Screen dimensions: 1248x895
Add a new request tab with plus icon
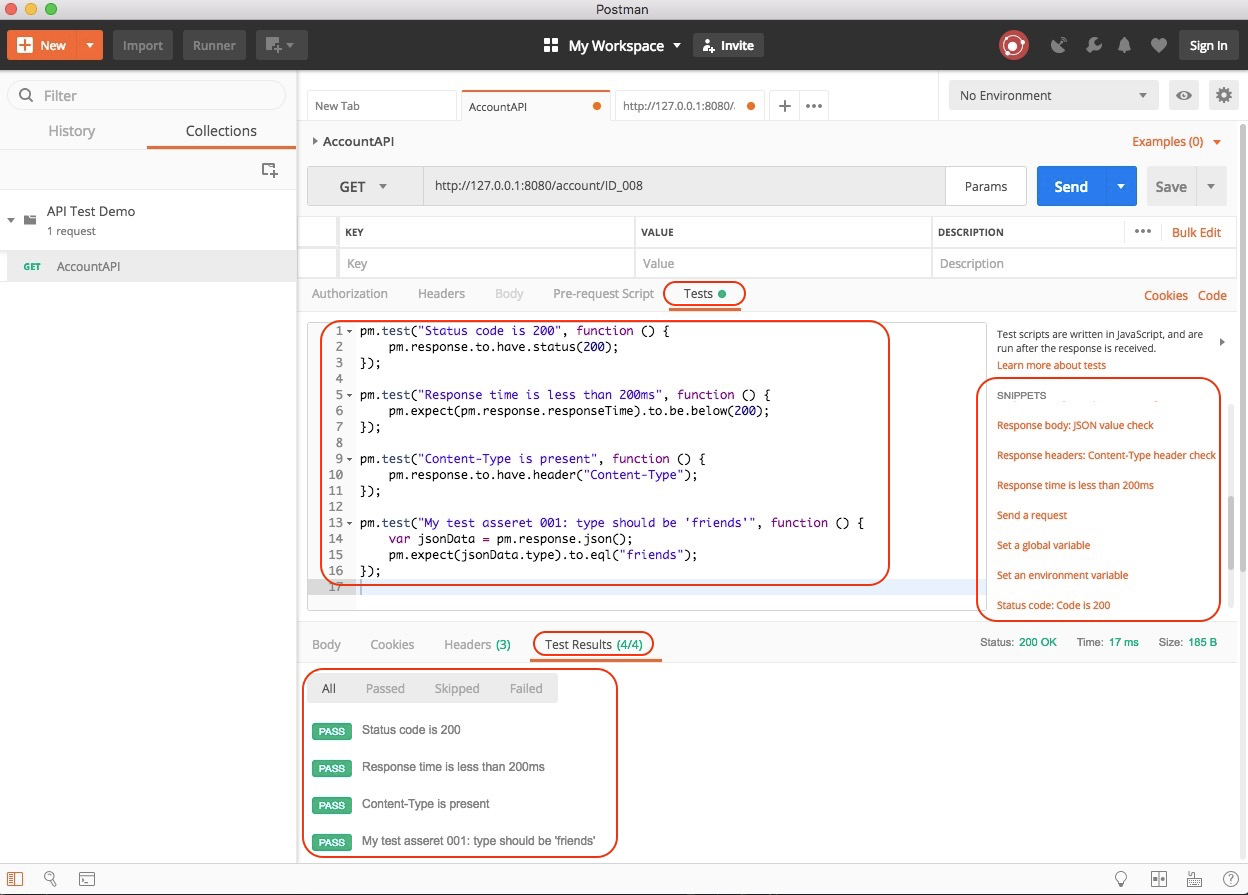pos(785,106)
